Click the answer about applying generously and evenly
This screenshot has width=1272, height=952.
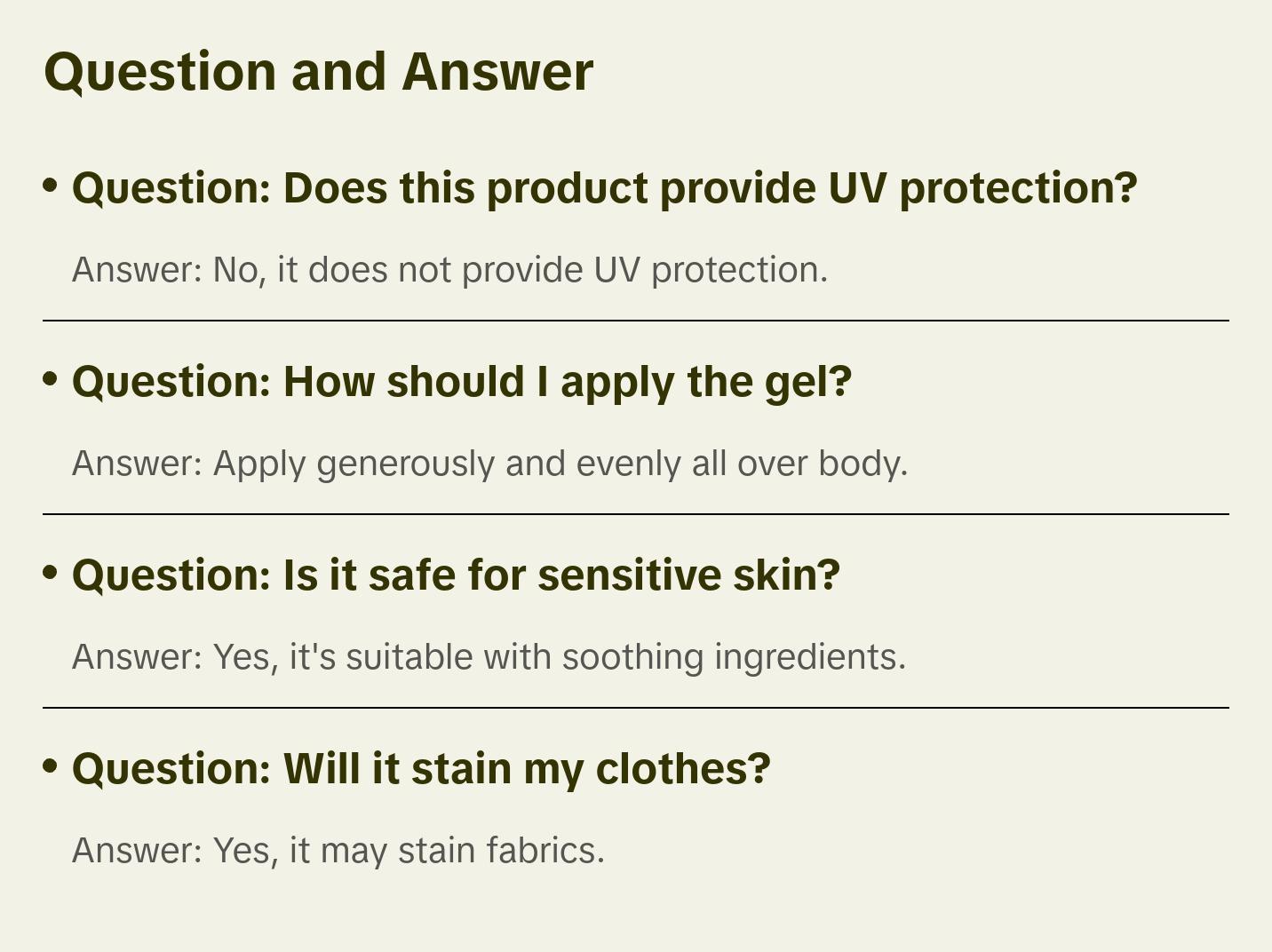click(489, 464)
